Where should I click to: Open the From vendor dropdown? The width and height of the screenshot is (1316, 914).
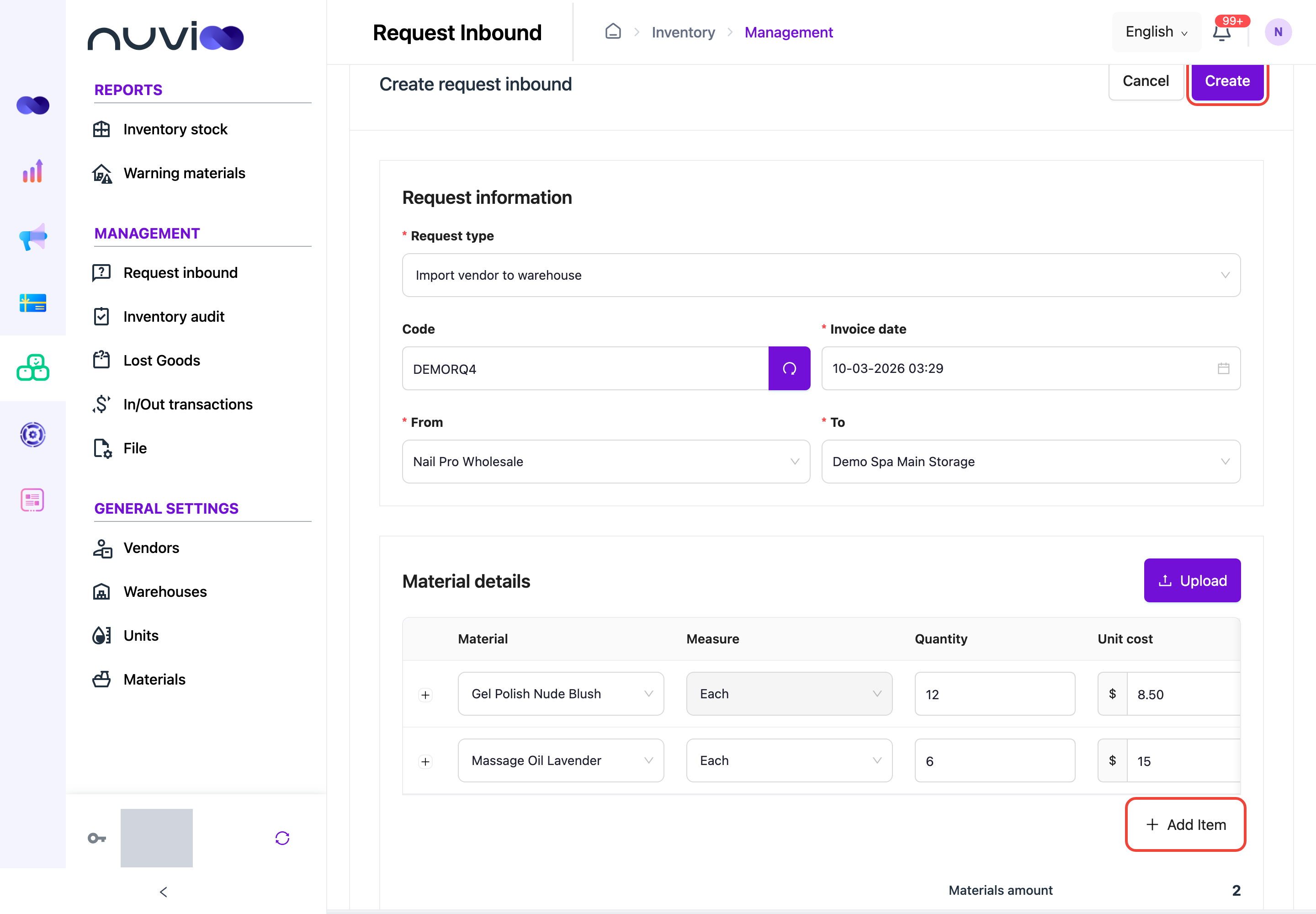(606, 462)
